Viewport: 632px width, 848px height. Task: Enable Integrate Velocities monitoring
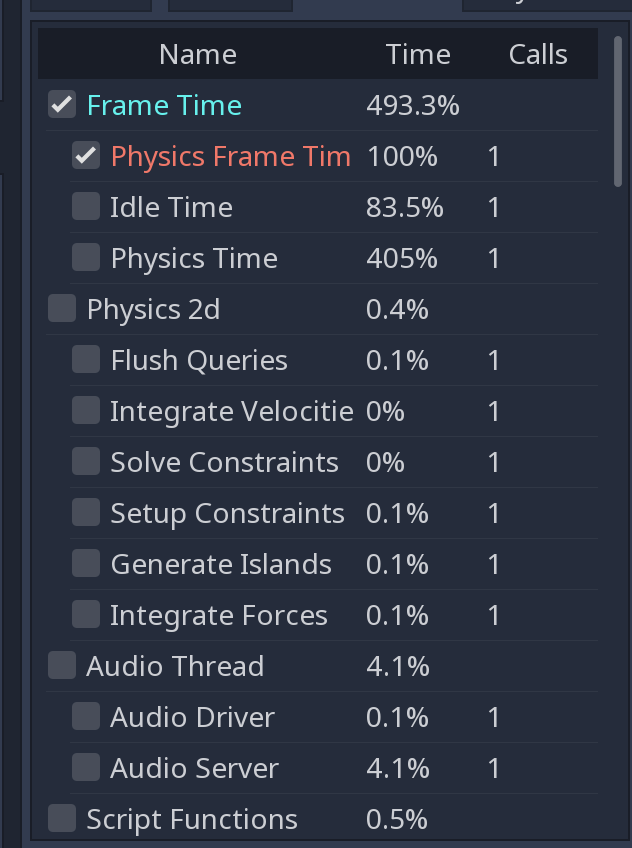point(85,410)
